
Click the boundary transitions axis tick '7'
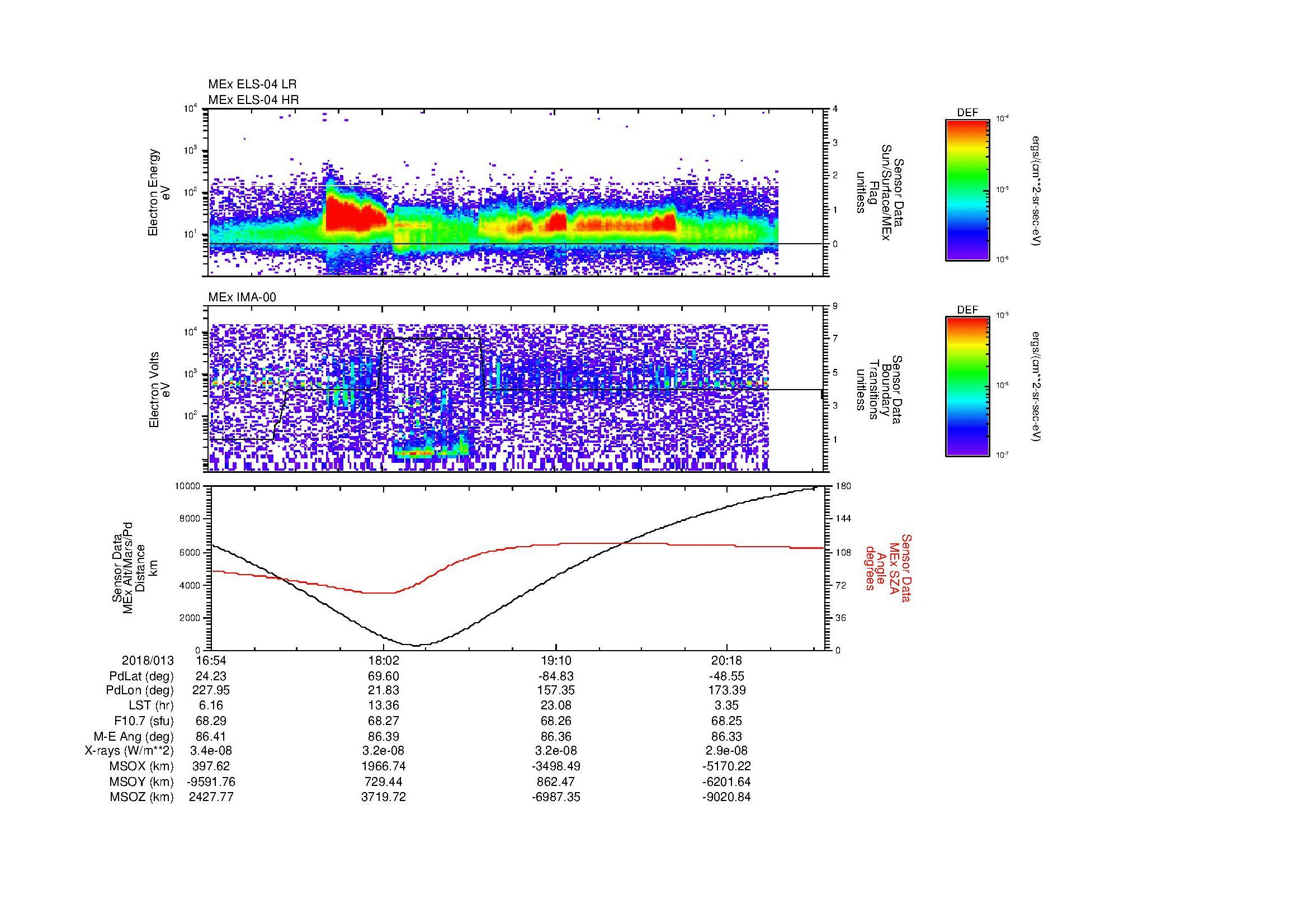(x=835, y=339)
